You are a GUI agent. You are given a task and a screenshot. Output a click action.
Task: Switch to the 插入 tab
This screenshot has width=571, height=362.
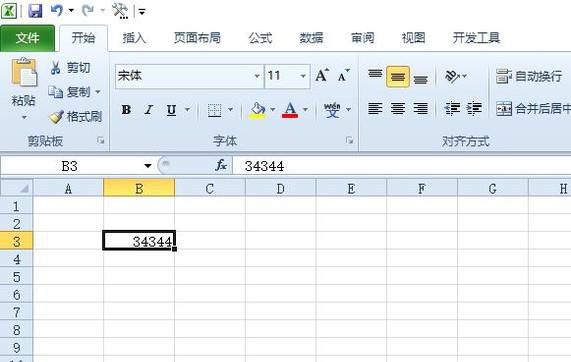click(x=134, y=38)
